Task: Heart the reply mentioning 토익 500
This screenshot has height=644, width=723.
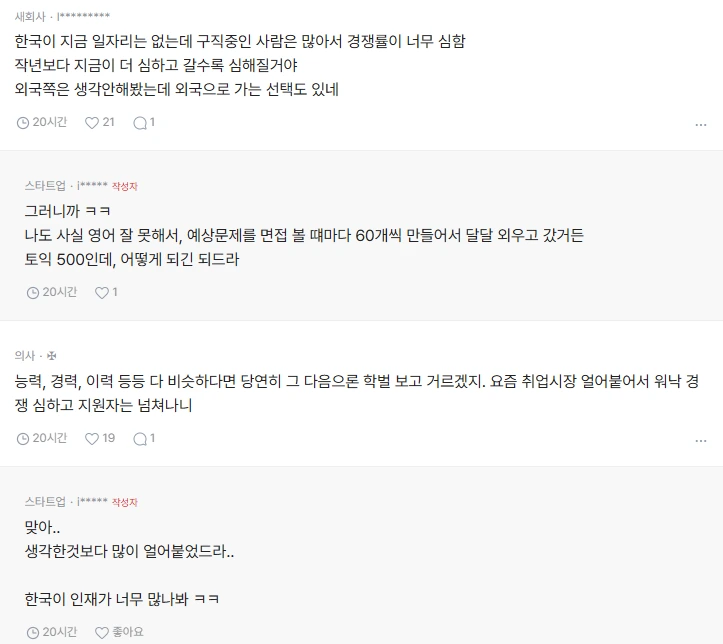Action: (101, 292)
